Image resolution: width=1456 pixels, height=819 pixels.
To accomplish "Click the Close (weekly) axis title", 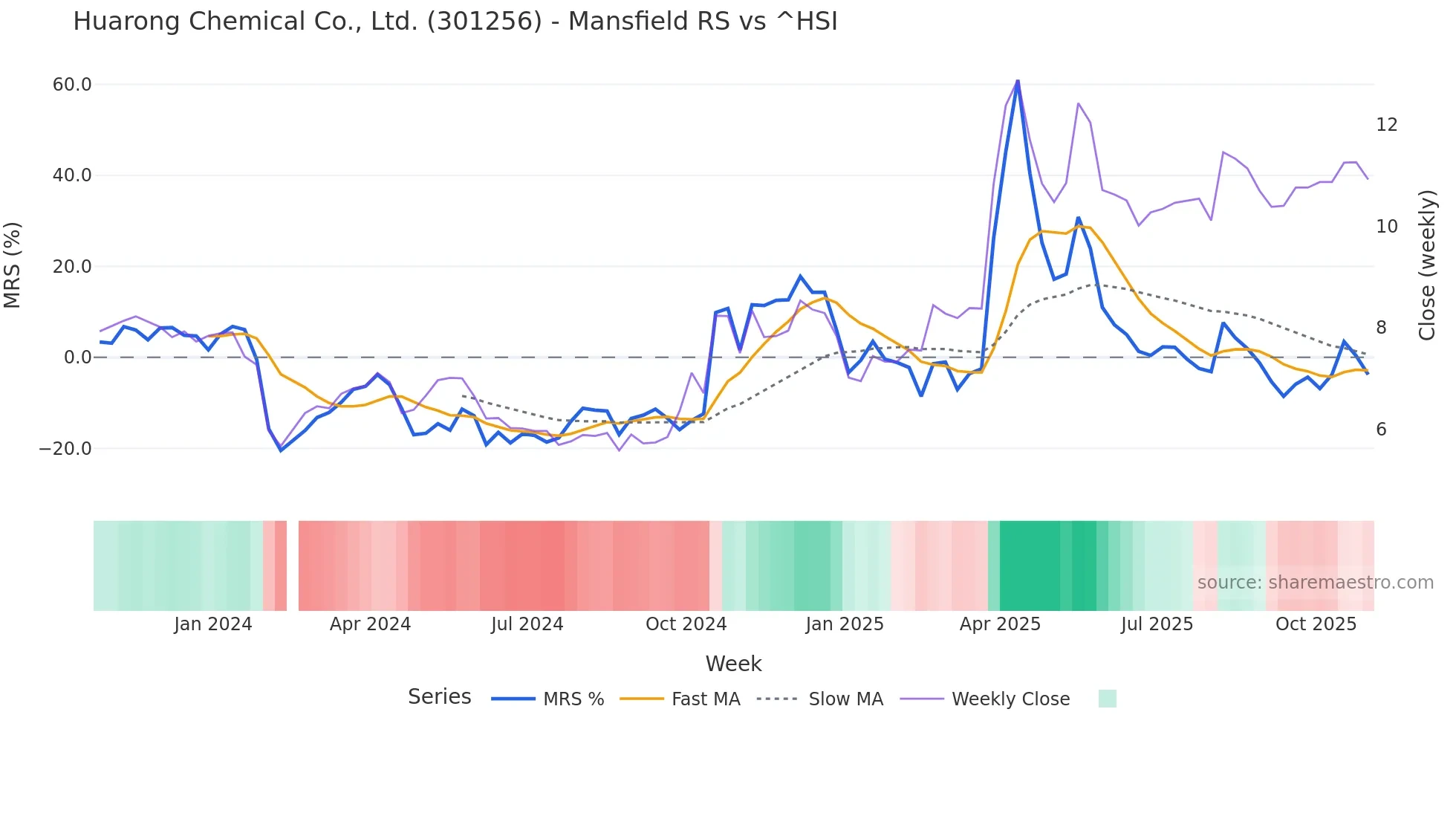I will pyautogui.click(x=1427, y=265).
